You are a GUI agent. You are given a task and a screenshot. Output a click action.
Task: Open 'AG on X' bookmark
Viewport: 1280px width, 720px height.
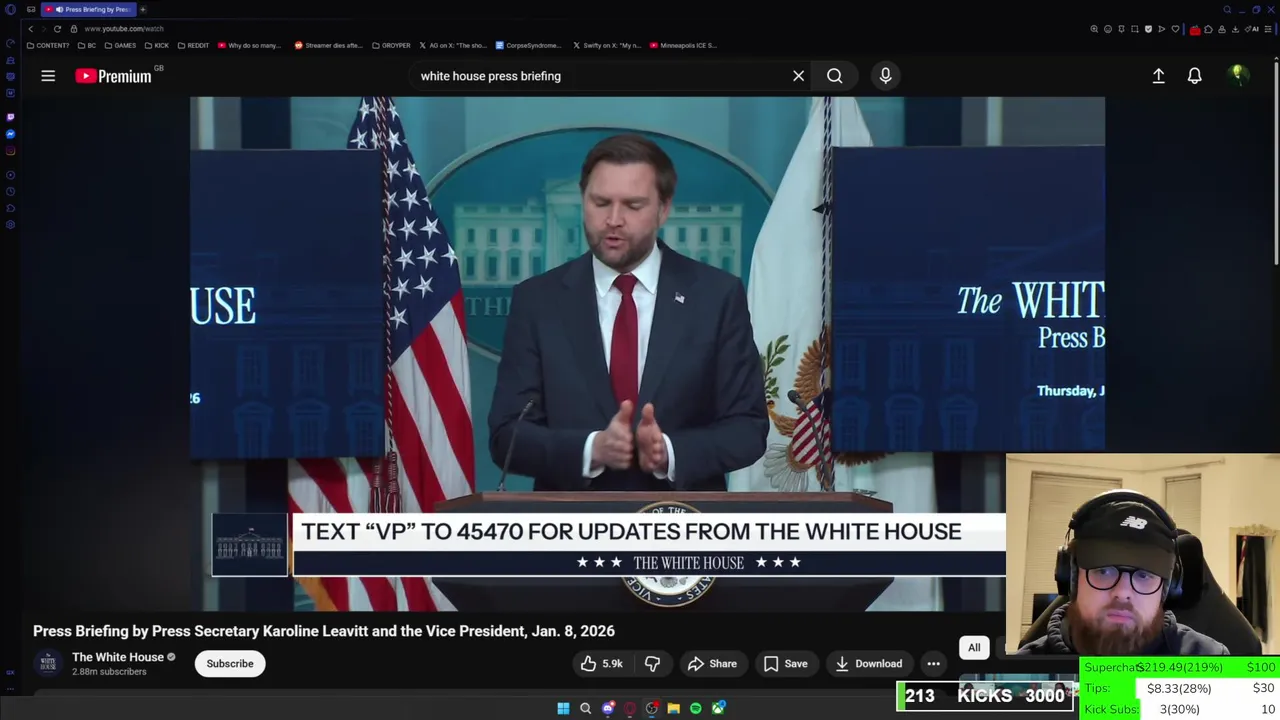coord(453,45)
